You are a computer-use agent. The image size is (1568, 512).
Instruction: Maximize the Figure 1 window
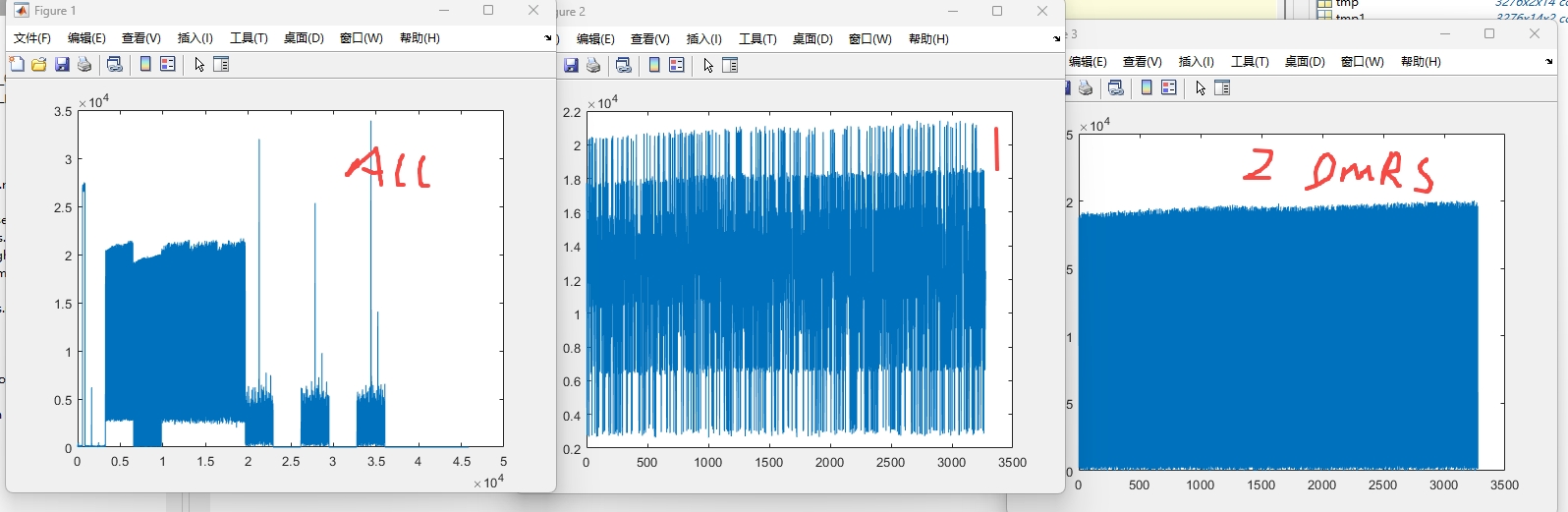tap(488, 11)
